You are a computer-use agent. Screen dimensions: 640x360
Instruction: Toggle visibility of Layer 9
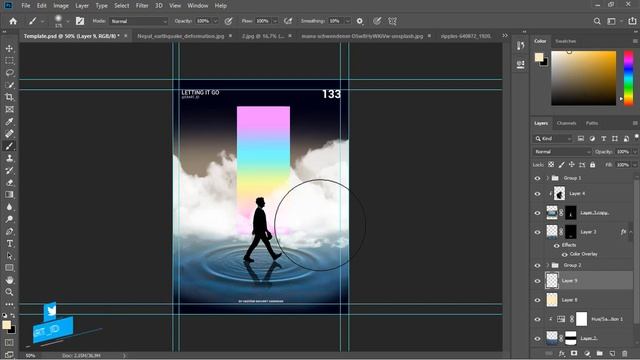coord(538,281)
